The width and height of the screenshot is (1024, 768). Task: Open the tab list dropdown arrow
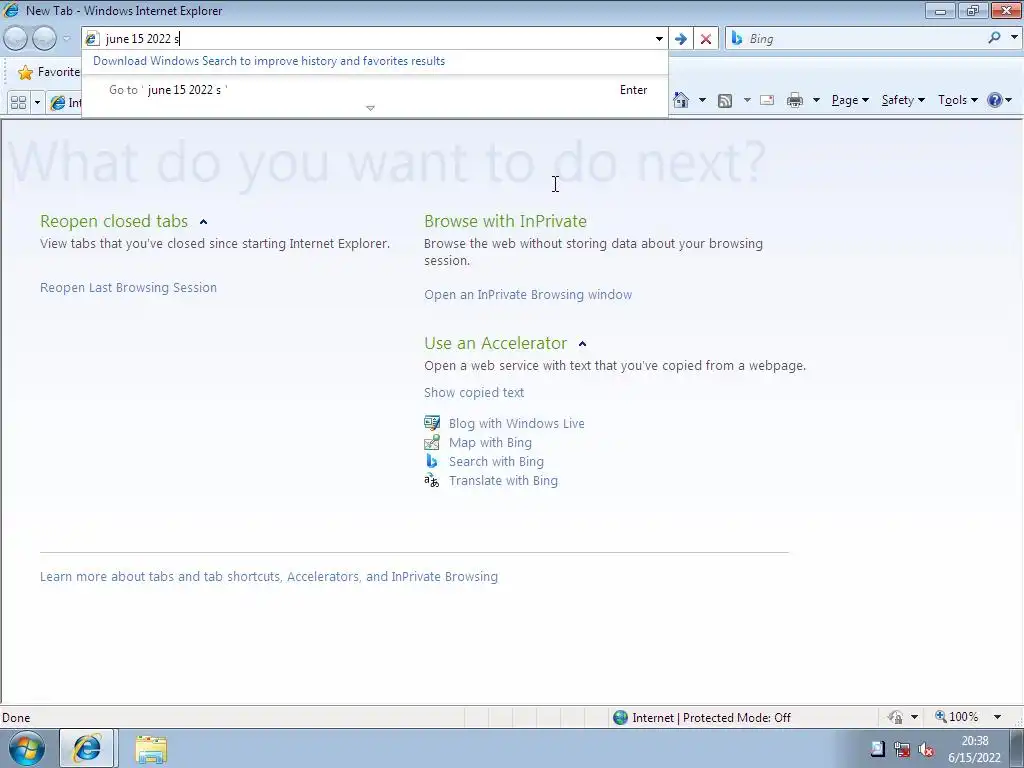[37, 103]
